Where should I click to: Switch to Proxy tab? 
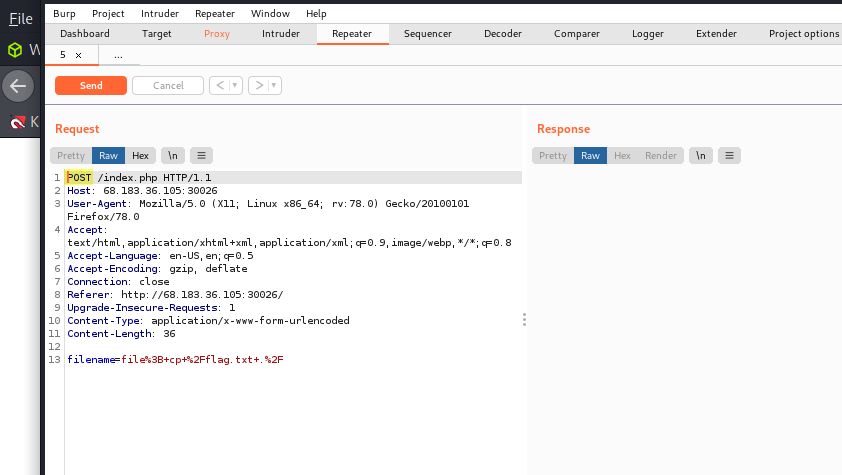217,34
